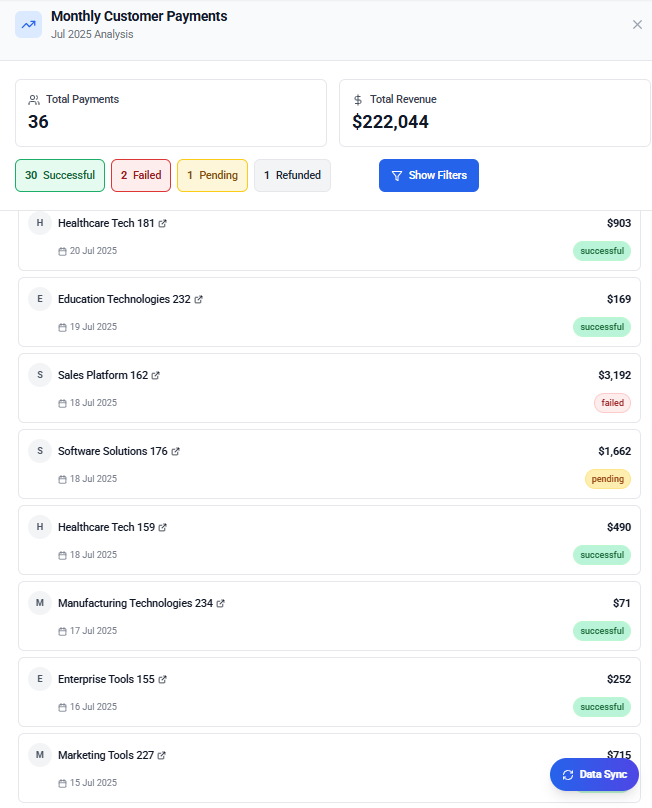Click the trending chart icon in the header
Screen dimensions: 652x808
(x=28, y=24)
